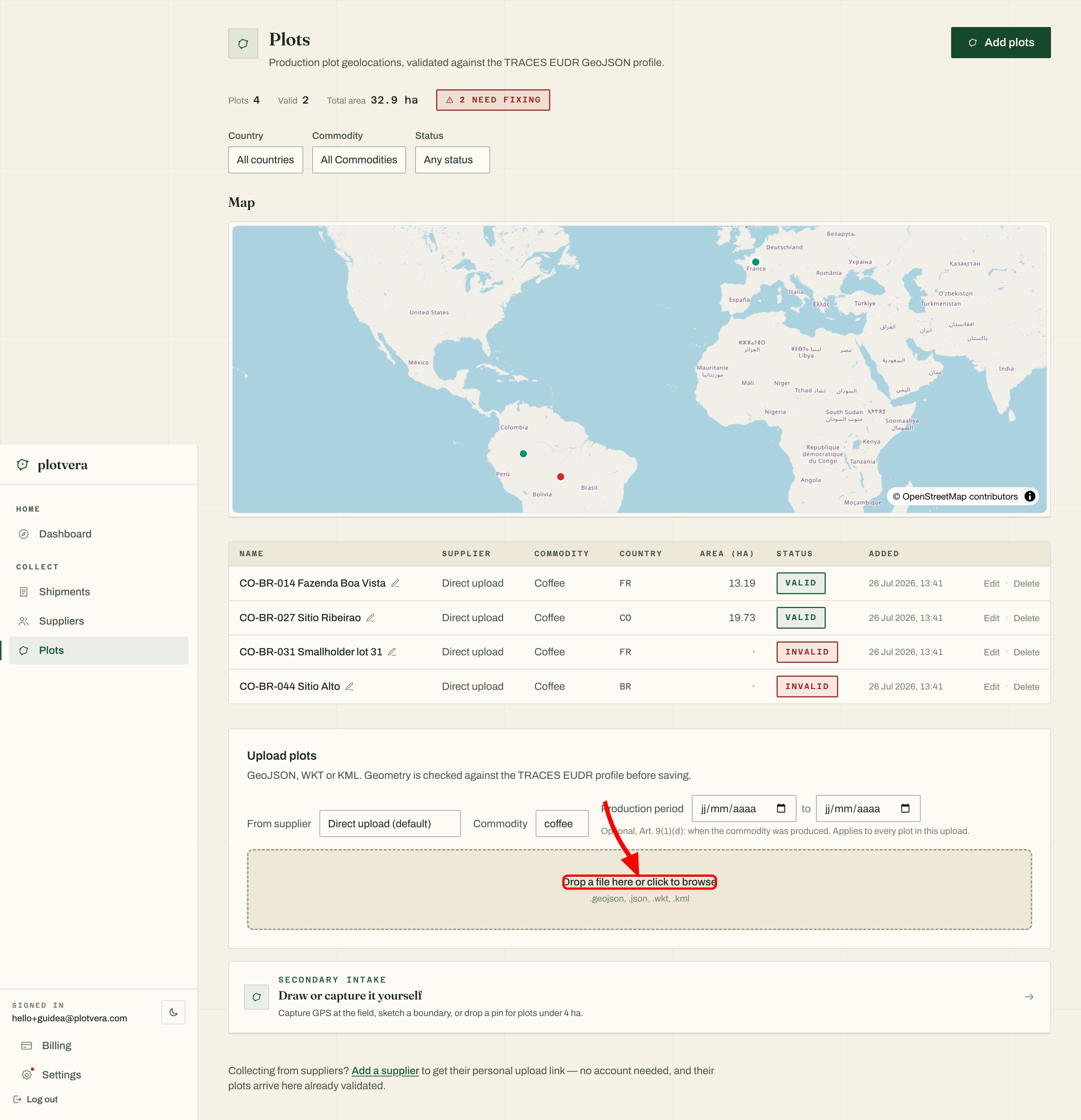Edit the CO-BR-014 Fazenda Boa Vista row
The width and height of the screenshot is (1081, 1120).
(991, 583)
